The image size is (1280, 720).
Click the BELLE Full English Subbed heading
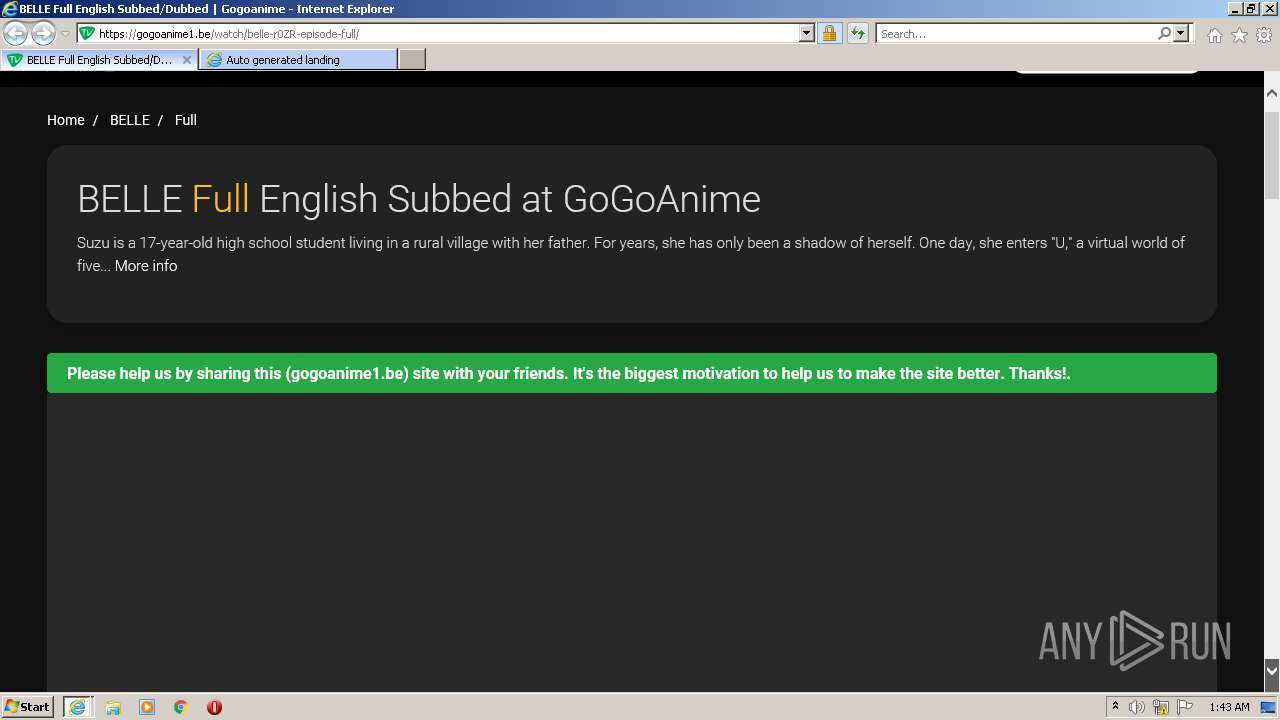click(x=419, y=199)
